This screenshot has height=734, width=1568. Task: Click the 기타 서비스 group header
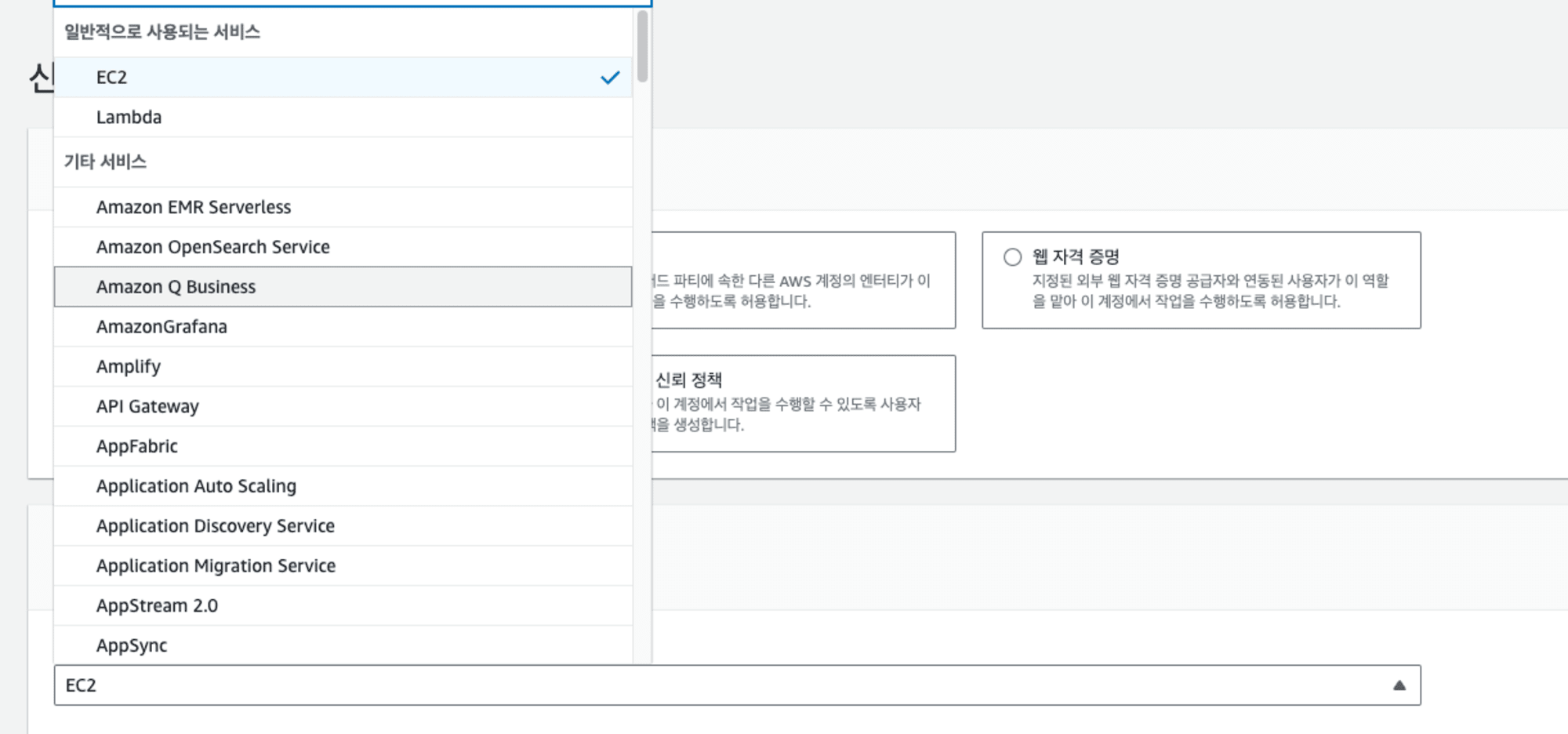click(343, 162)
